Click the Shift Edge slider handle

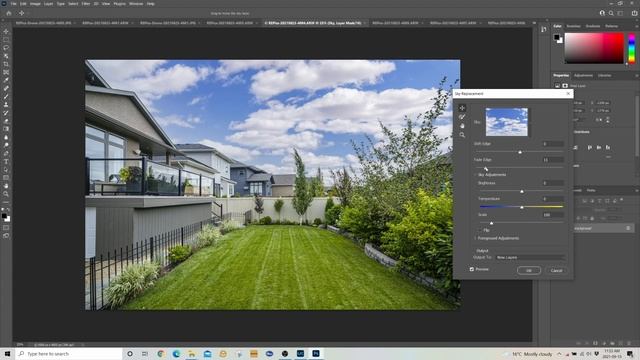pyautogui.click(x=520, y=152)
